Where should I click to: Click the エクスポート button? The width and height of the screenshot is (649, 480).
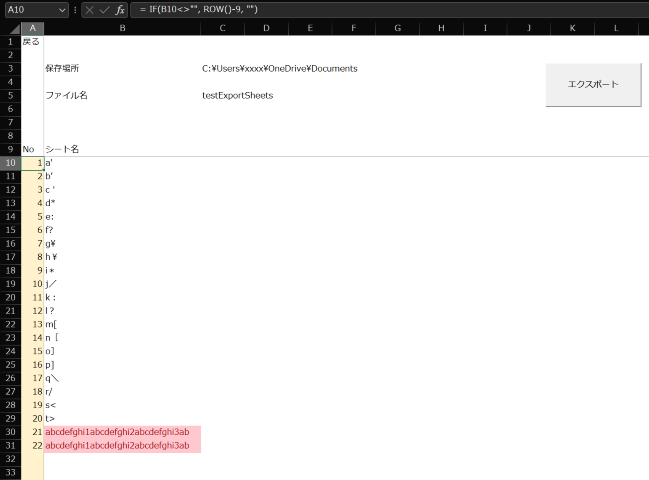pyautogui.click(x=593, y=85)
